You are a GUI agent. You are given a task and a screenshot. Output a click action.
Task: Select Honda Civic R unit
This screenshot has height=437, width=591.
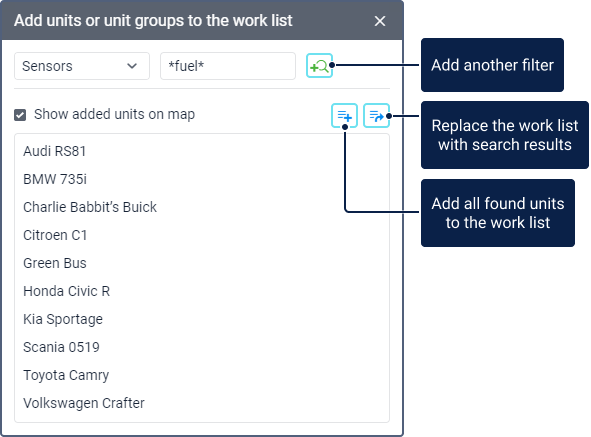pos(67,291)
